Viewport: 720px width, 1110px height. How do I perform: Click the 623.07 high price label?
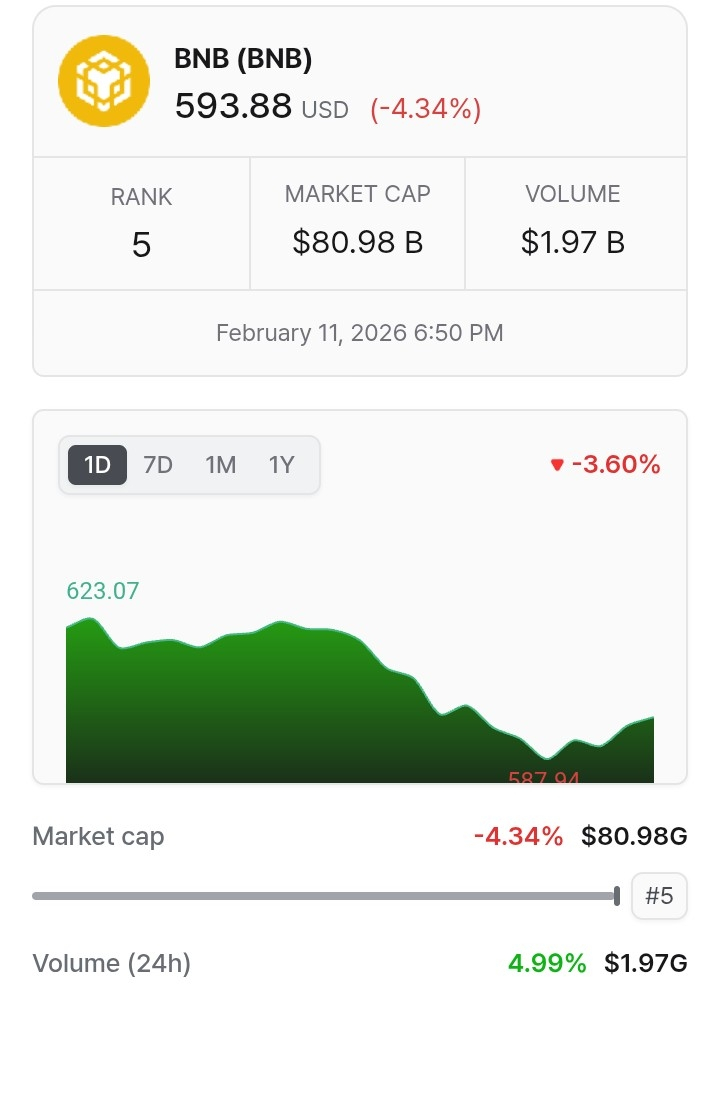tap(103, 591)
